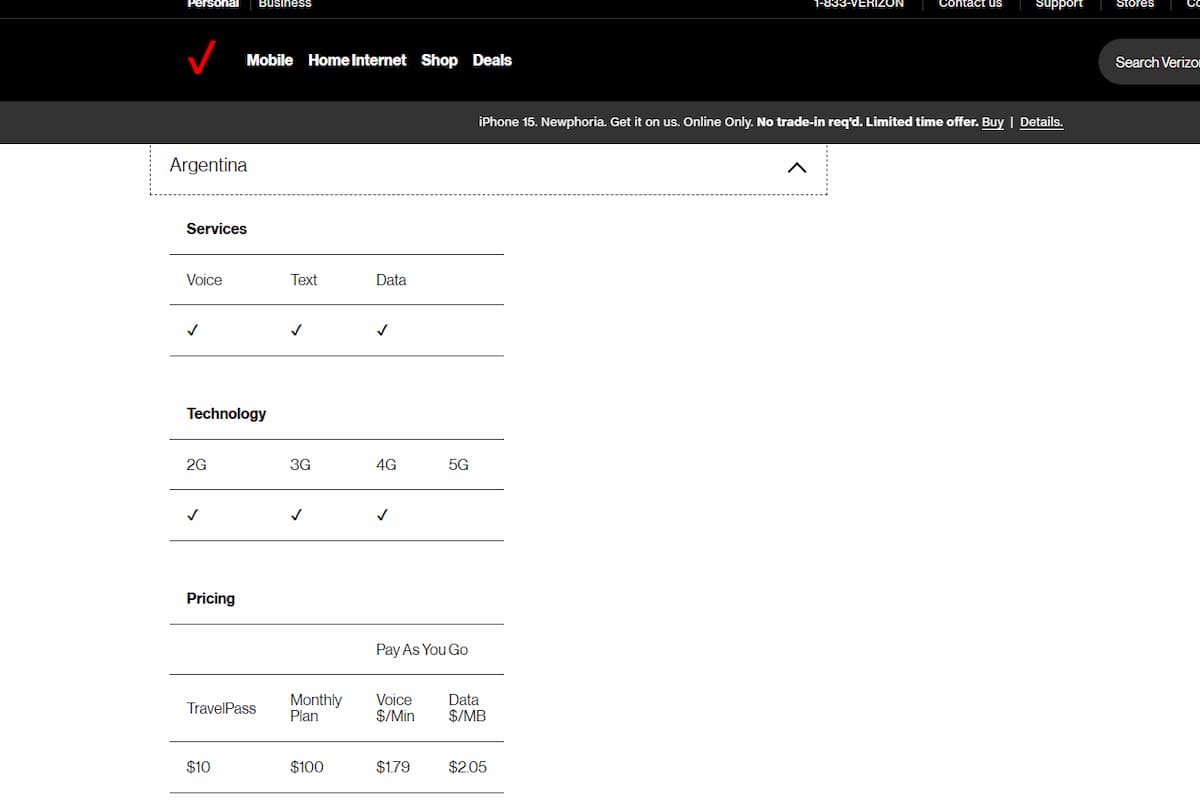Click the Argentina country heading text

click(208, 165)
